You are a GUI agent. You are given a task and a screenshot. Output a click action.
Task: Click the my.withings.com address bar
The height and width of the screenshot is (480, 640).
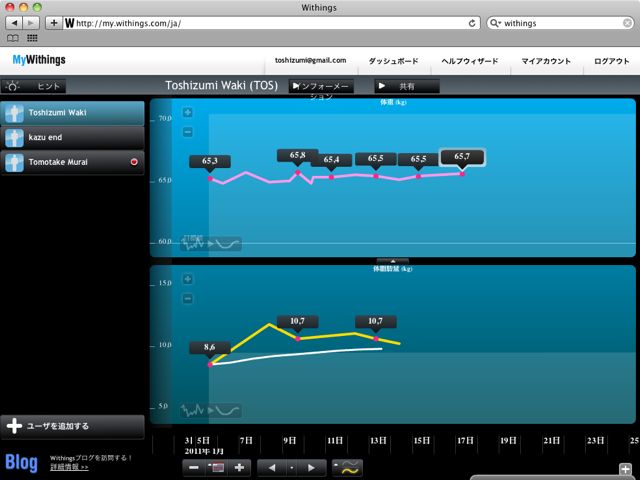point(269,23)
